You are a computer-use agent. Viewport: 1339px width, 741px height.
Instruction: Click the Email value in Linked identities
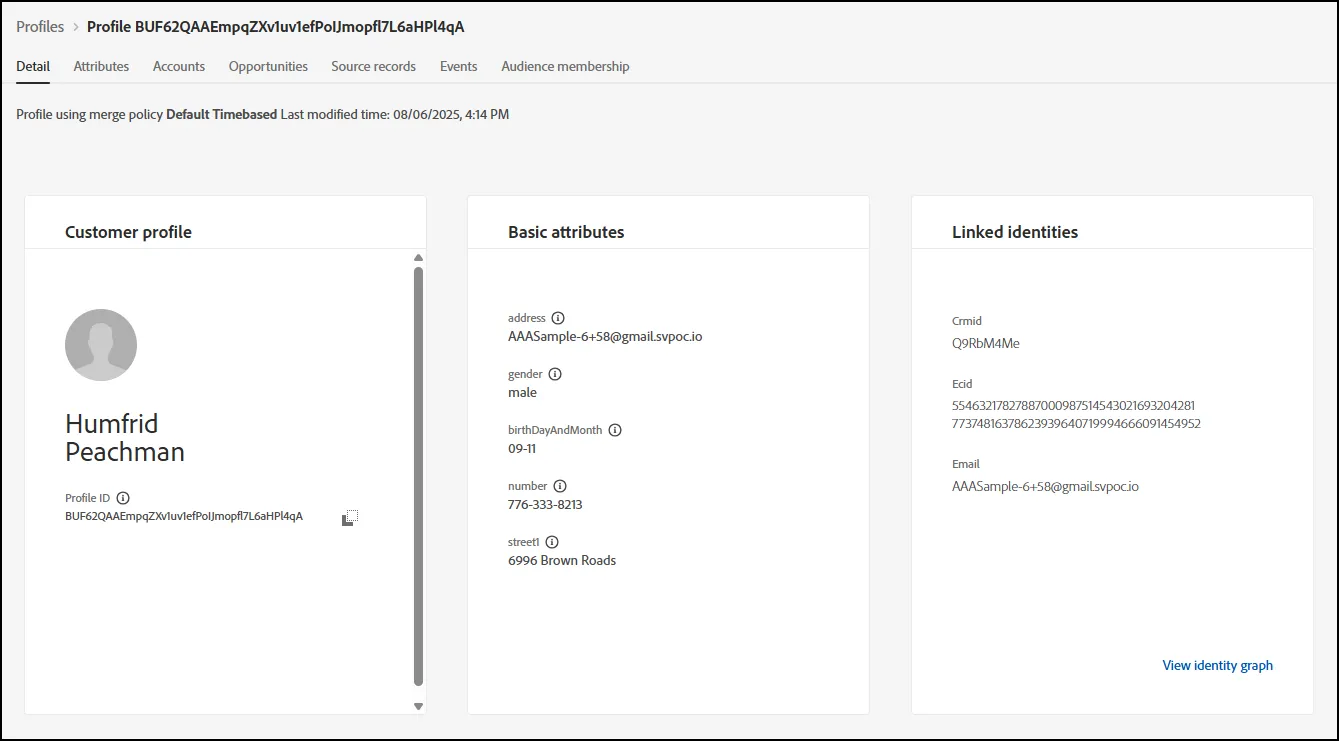pyautogui.click(x=1046, y=487)
